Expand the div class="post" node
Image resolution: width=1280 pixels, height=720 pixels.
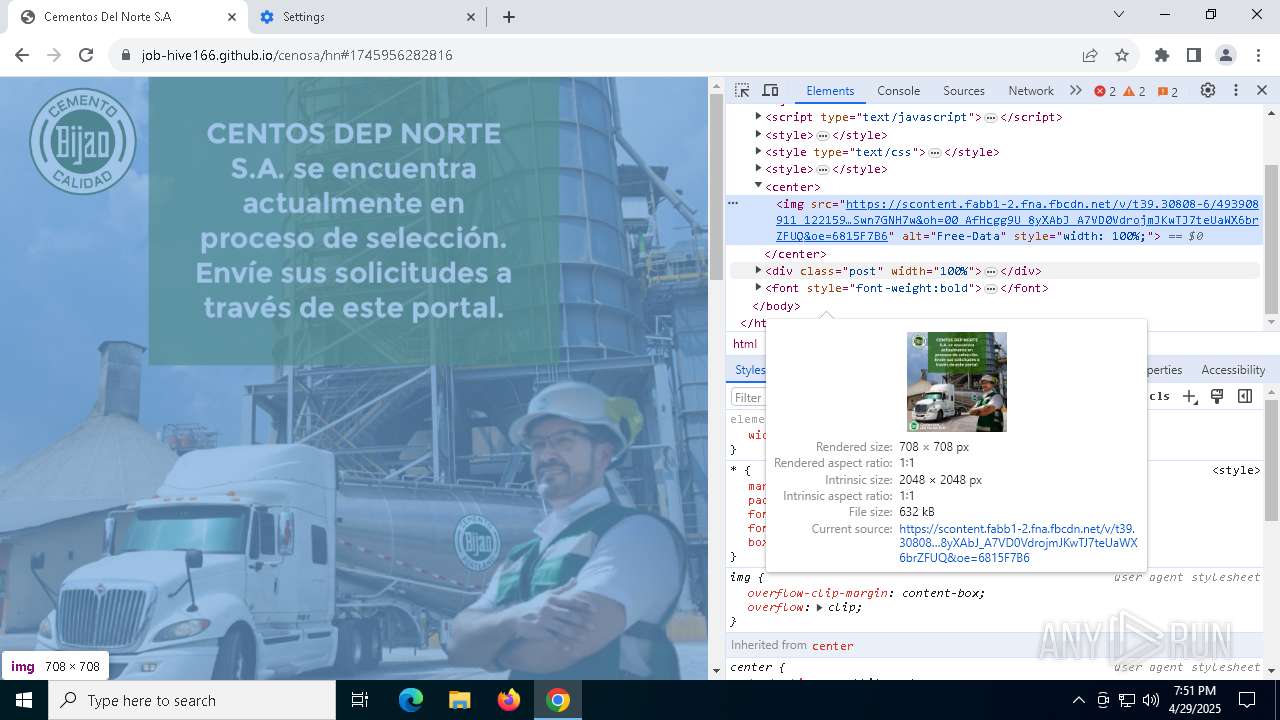(759, 270)
